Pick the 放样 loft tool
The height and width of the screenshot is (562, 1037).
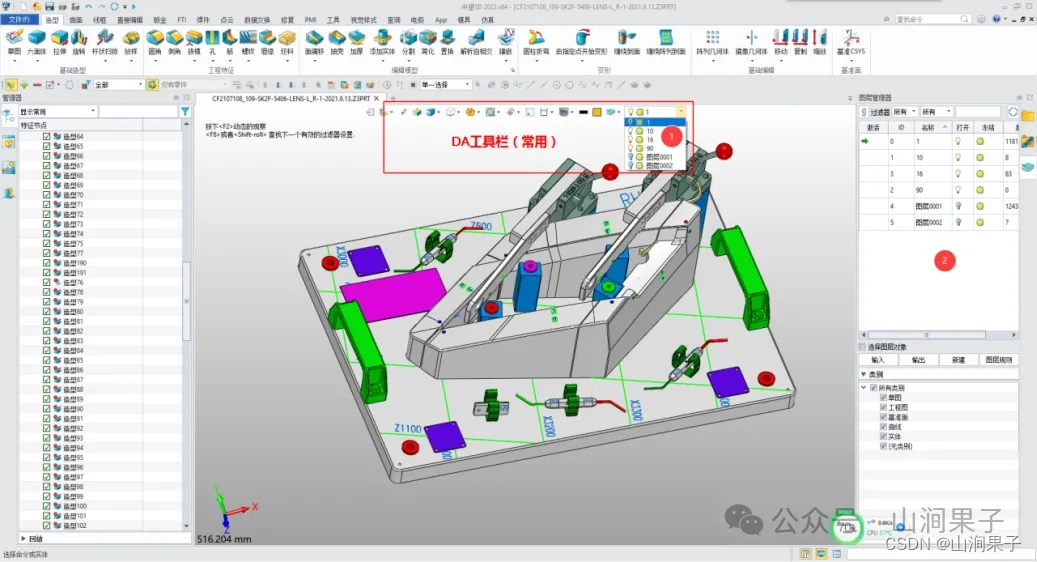131,42
